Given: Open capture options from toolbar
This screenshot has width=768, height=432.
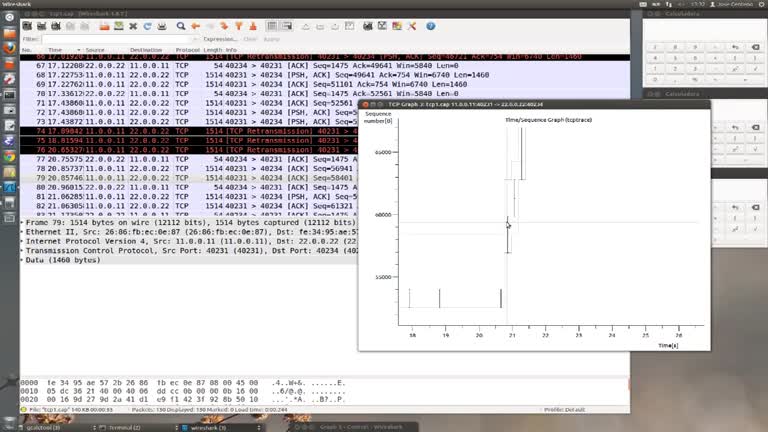Looking at the screenshot, I should (x=42, y=26).
